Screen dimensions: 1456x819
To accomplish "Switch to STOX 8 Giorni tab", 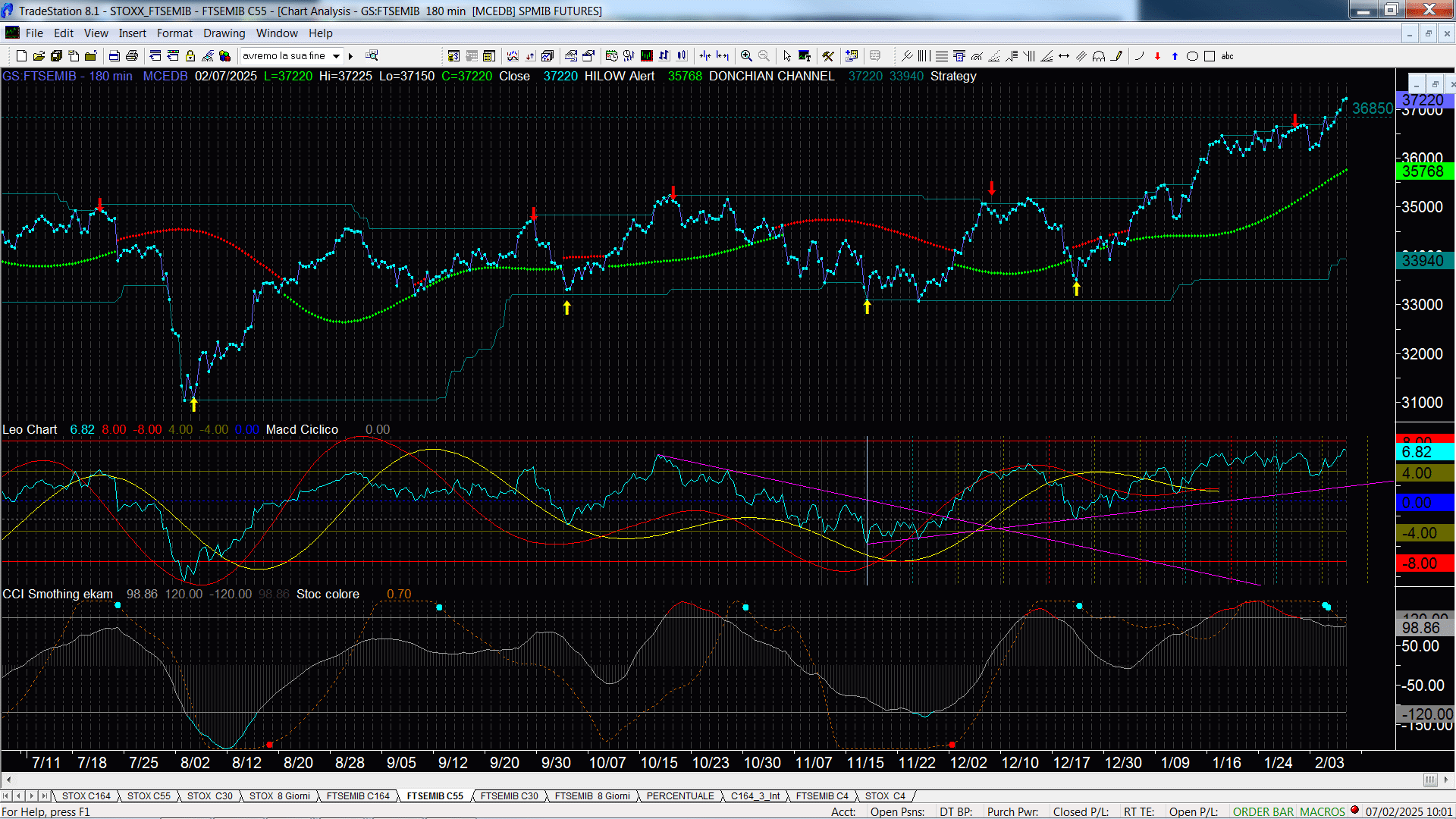I will pyautogui.click(x=280, y=796).
